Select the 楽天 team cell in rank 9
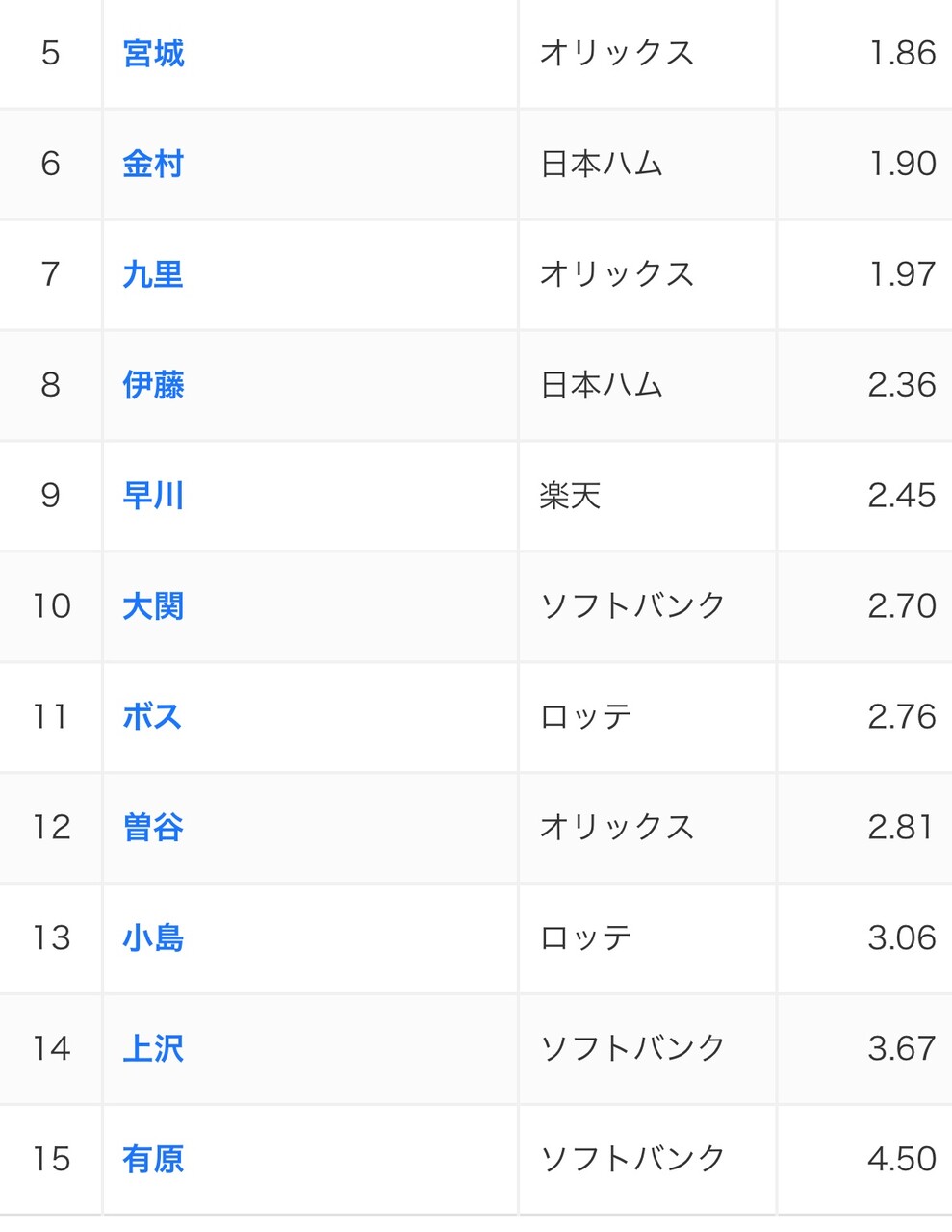The image size is (952, 1232). point(647,496)
